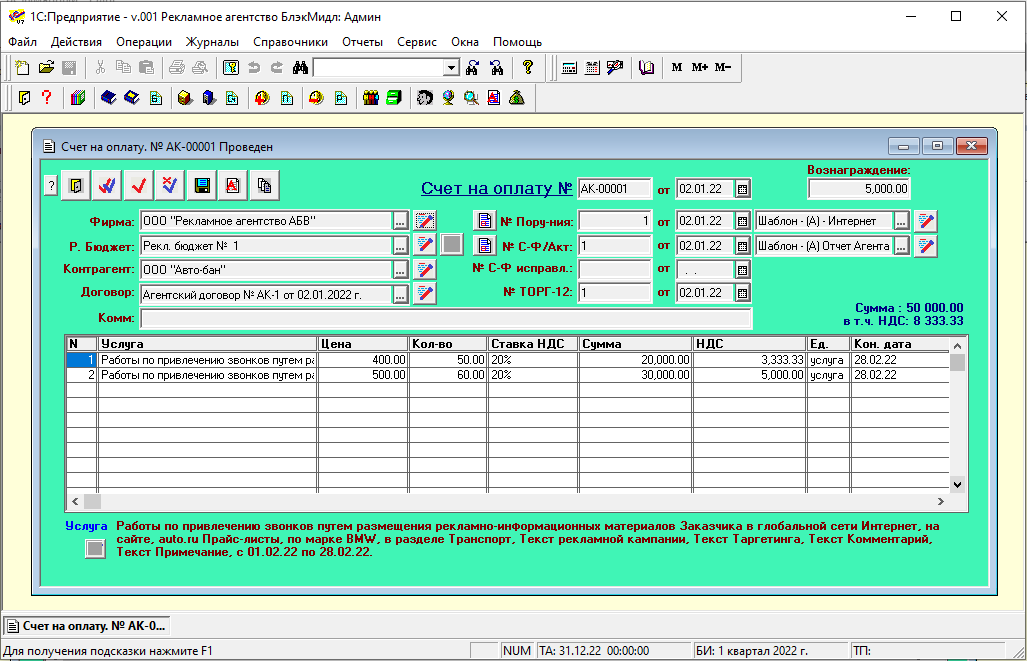
Task: Click the door exit icon in invoice form
Action: point(76,186)
